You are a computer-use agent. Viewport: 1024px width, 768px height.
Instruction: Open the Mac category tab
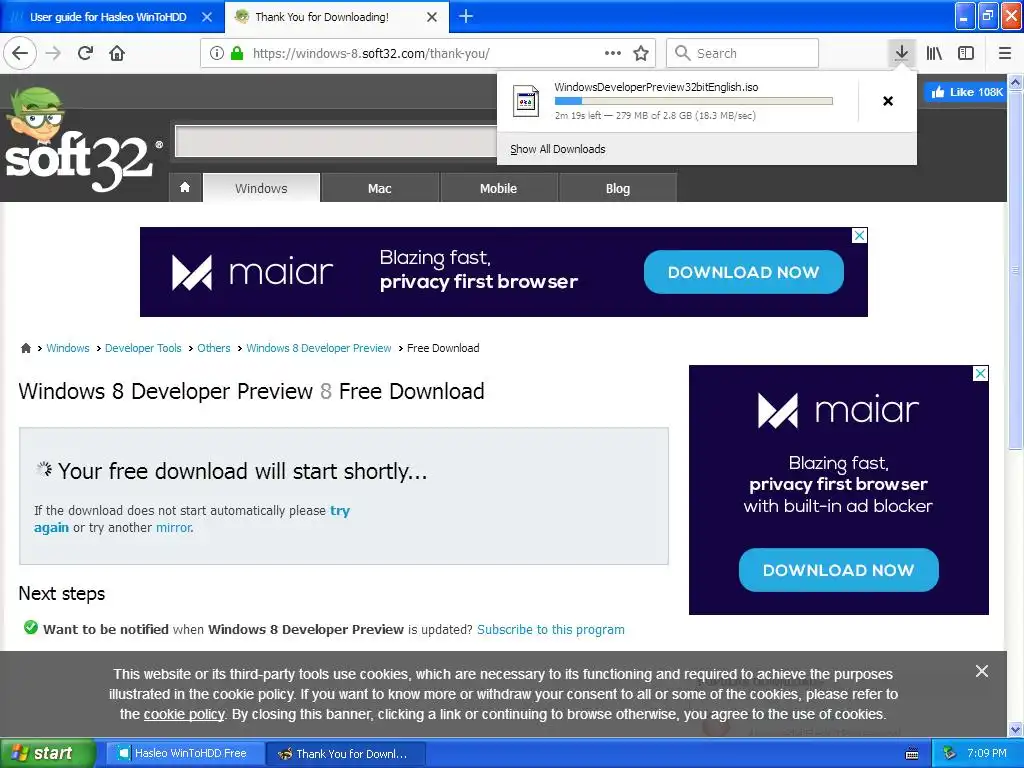[x=379, y=188]
